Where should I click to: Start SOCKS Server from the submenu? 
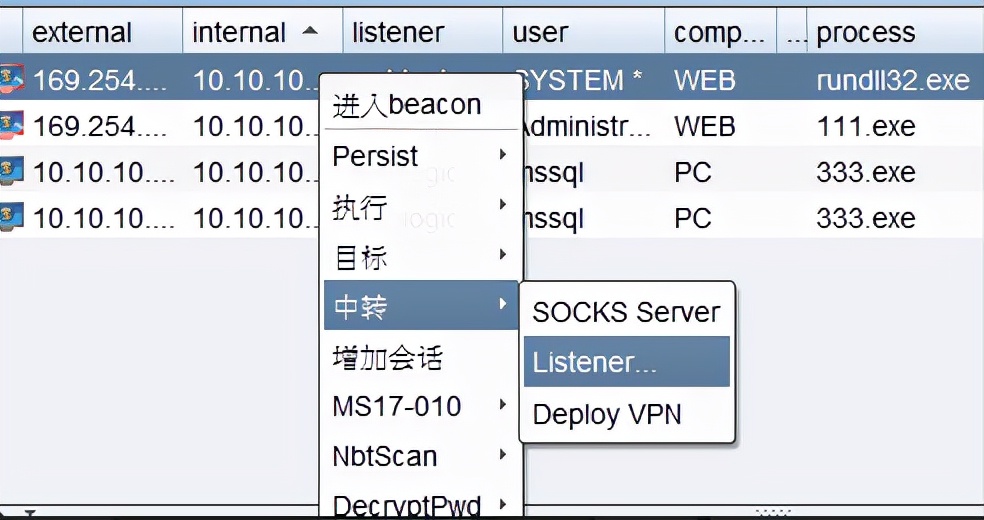coord(626,312)
